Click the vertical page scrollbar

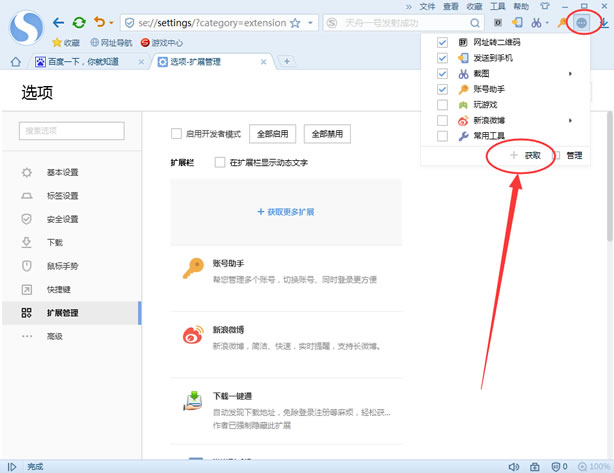tap(610, 176)
